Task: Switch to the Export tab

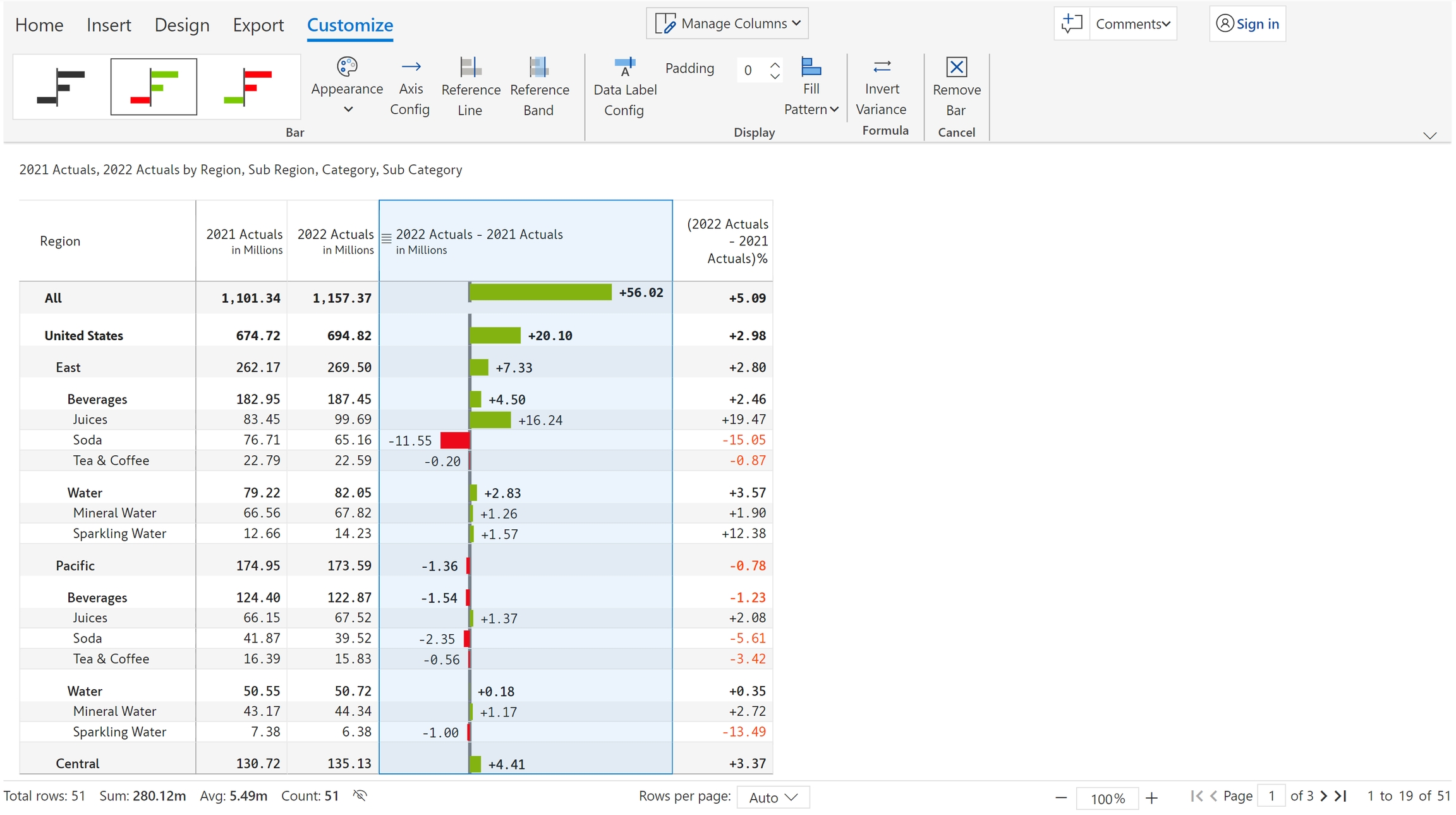Action: pyautogui.click(x=258, y=25)
